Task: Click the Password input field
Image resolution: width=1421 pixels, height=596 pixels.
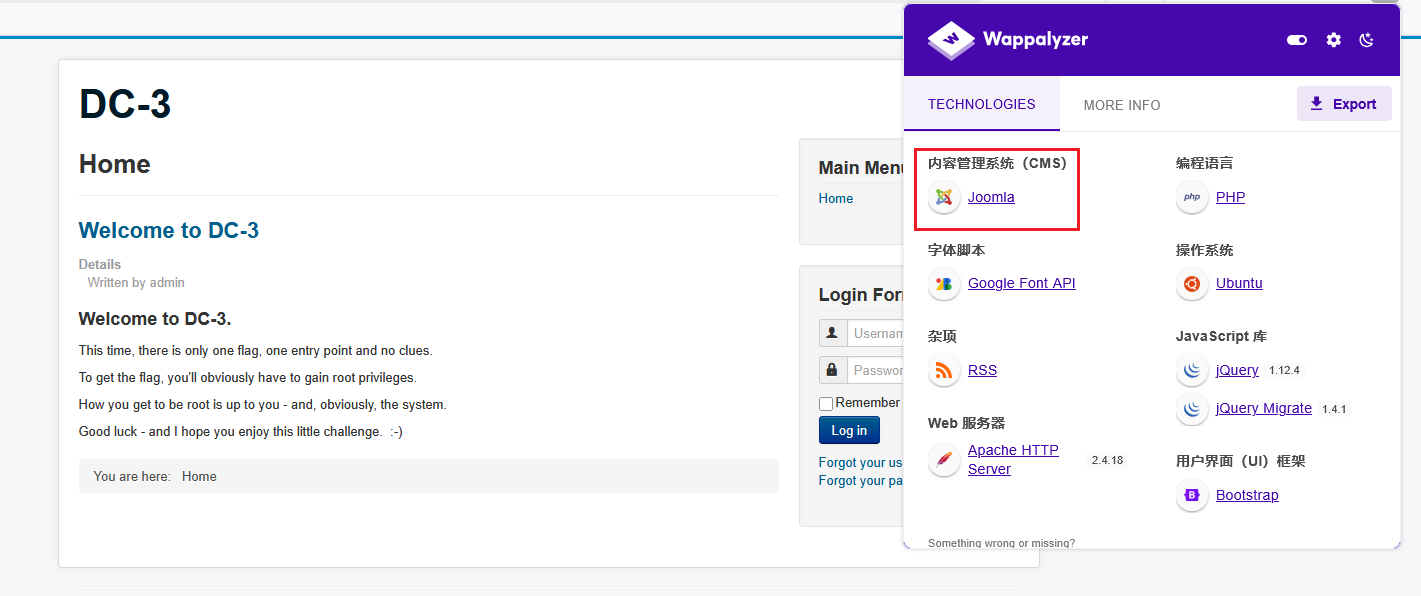Action: click(875, 370)
